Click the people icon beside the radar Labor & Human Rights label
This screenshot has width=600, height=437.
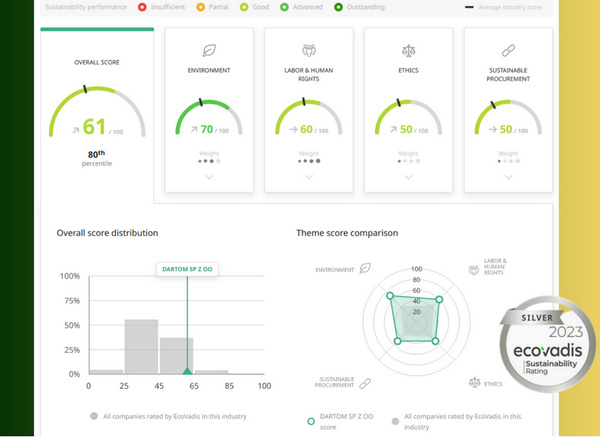coord(474,270)
